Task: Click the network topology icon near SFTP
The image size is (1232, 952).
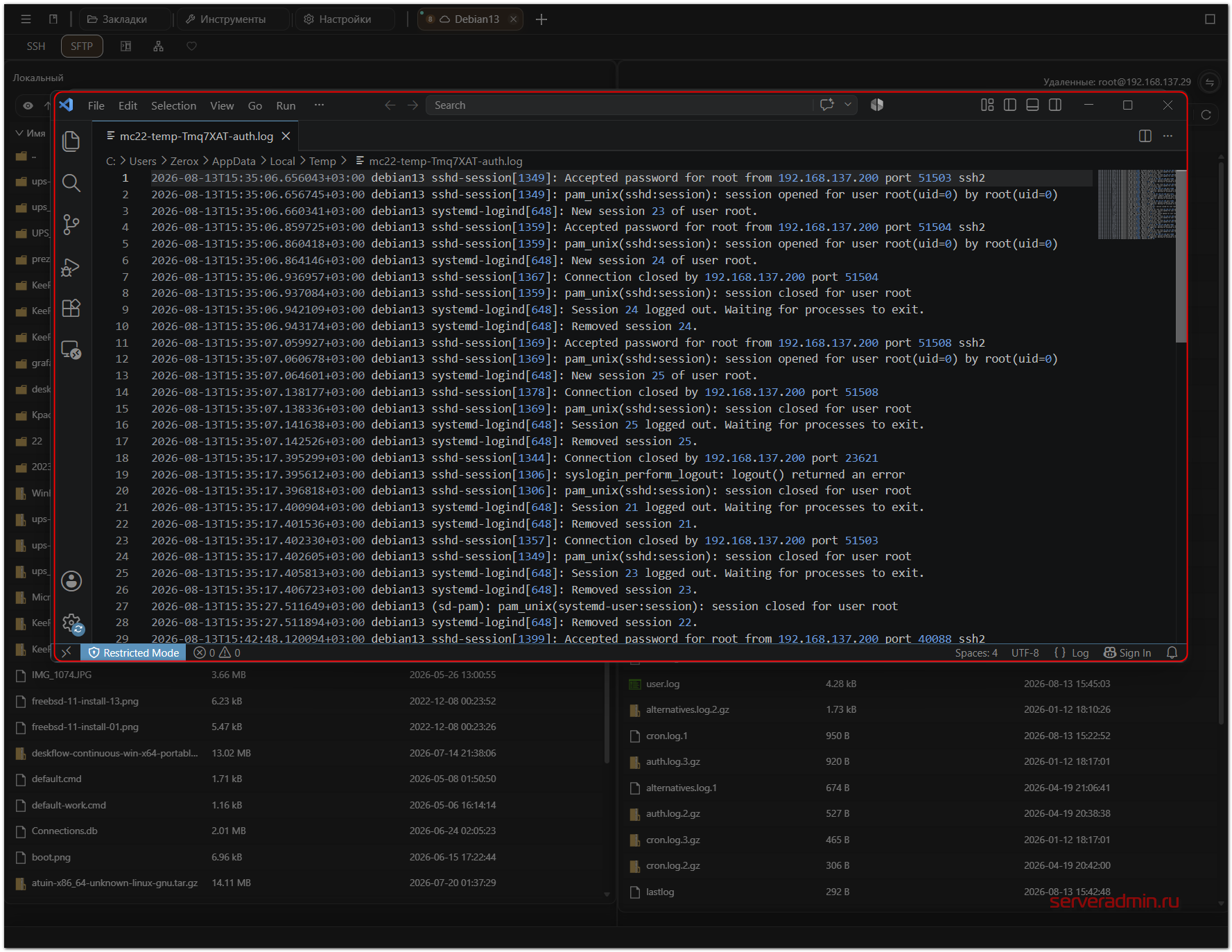Action: 159,46
